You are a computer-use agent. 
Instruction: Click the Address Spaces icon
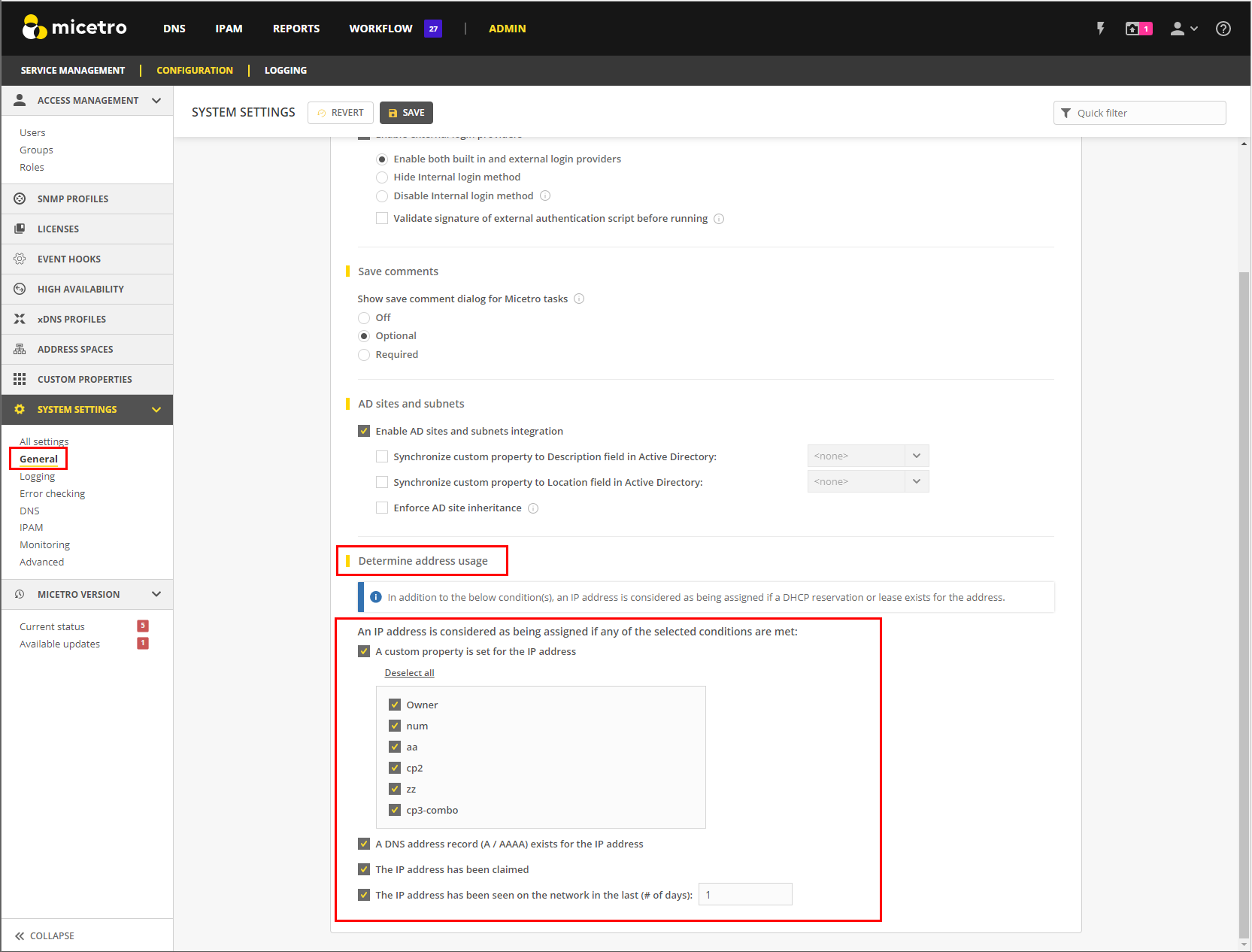point(20,349)
